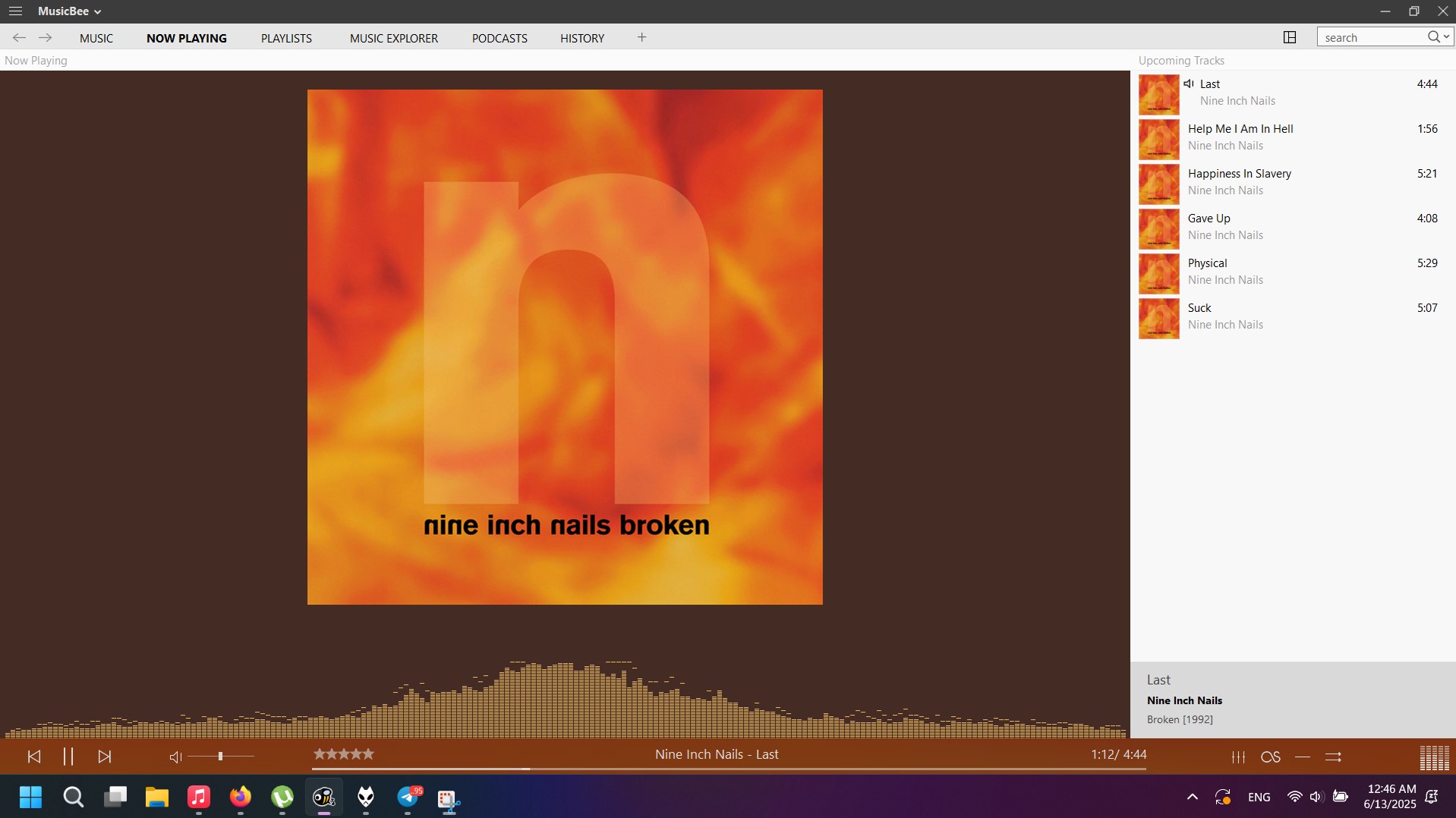Click the volume slider
Screen dimensions: 1456x818
pyautogui.click(x=221, y=757)
